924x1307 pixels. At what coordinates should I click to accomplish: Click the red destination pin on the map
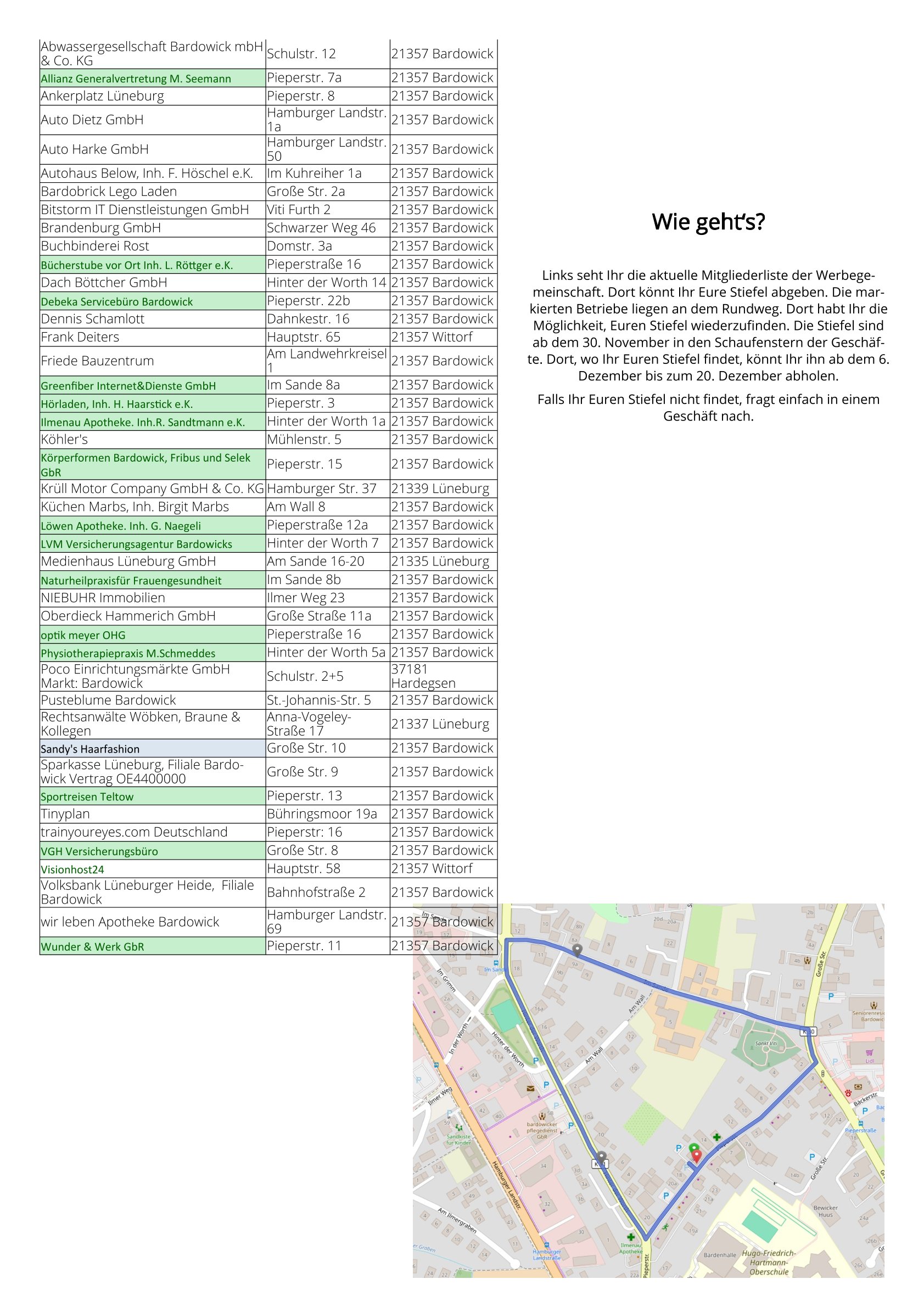coord(696,1155)
